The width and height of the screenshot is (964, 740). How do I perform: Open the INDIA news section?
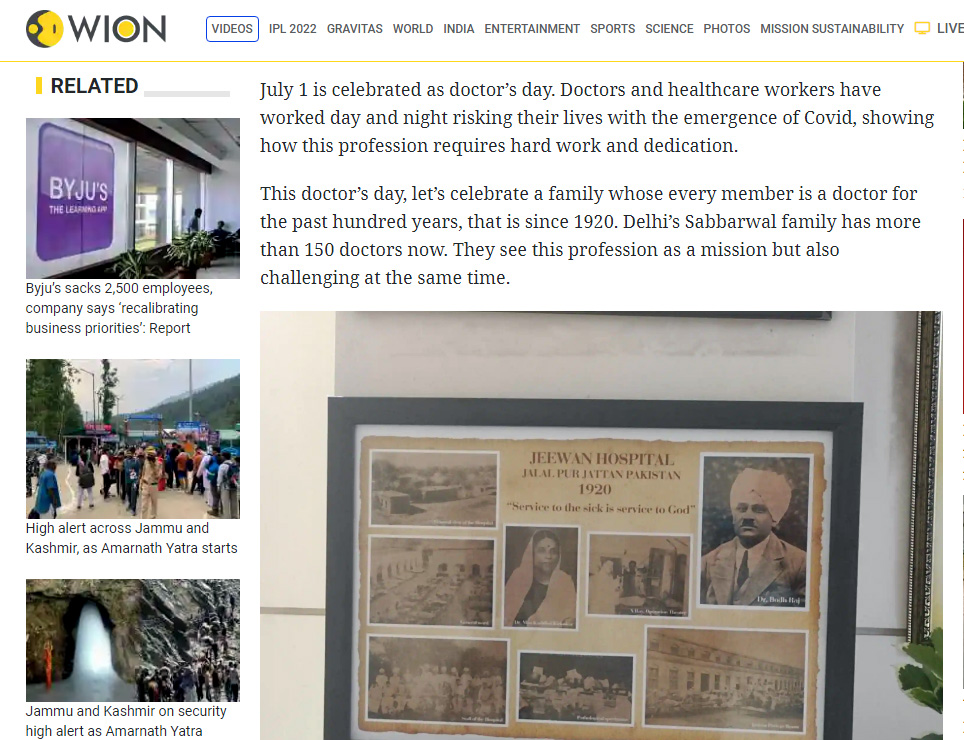click(459, 29)
